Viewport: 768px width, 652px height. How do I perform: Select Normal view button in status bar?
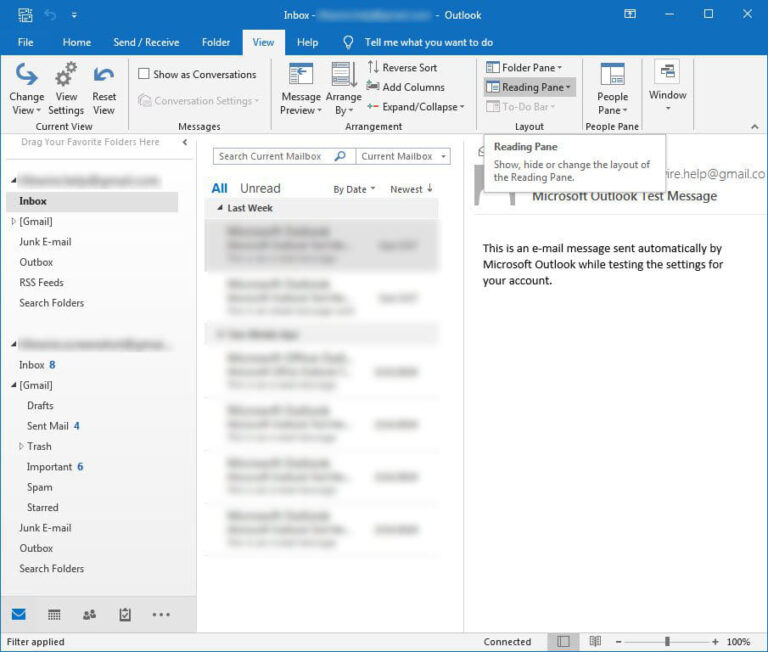563,641
